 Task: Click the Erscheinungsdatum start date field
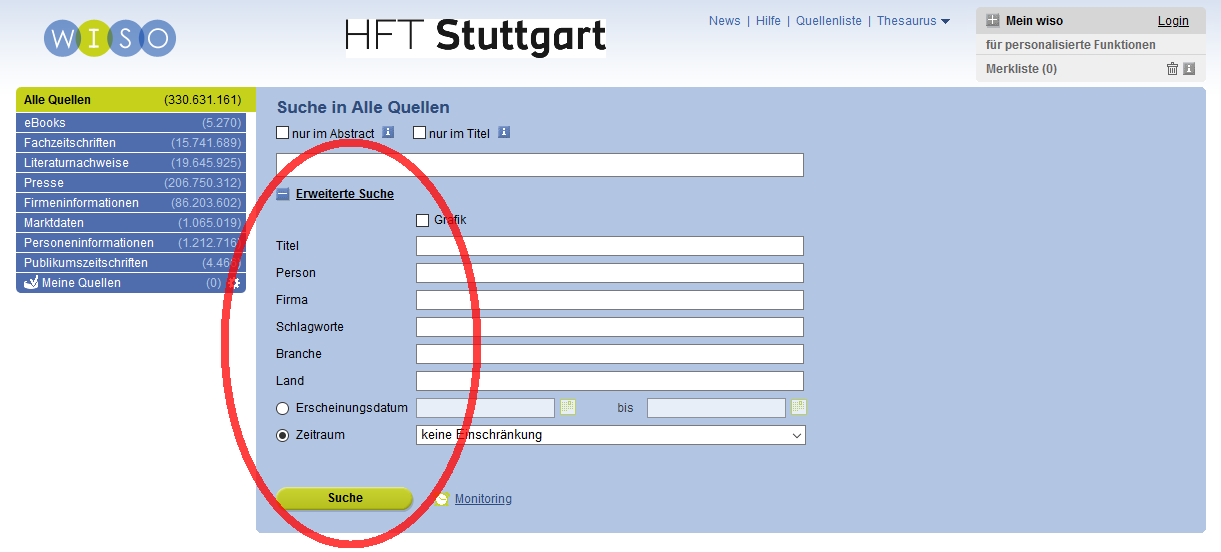coord(485,408)
